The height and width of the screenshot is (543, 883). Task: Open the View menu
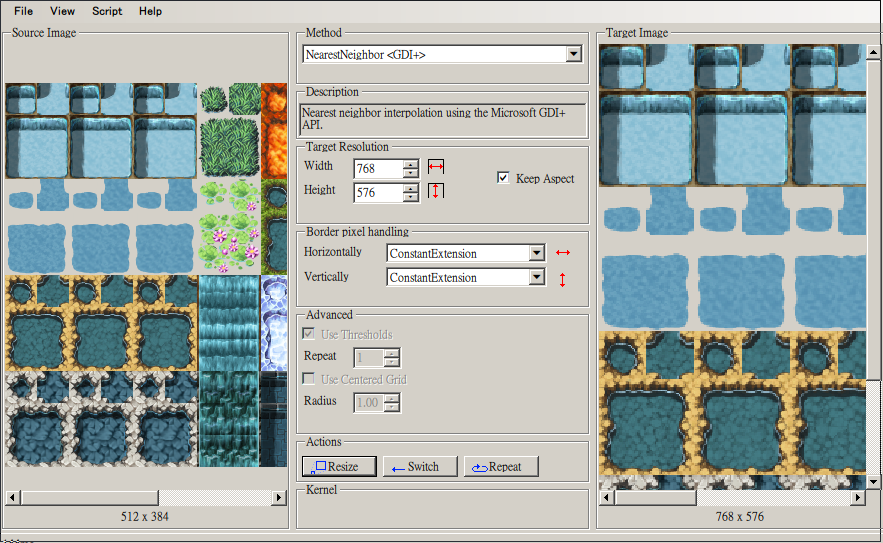(62, 11)
